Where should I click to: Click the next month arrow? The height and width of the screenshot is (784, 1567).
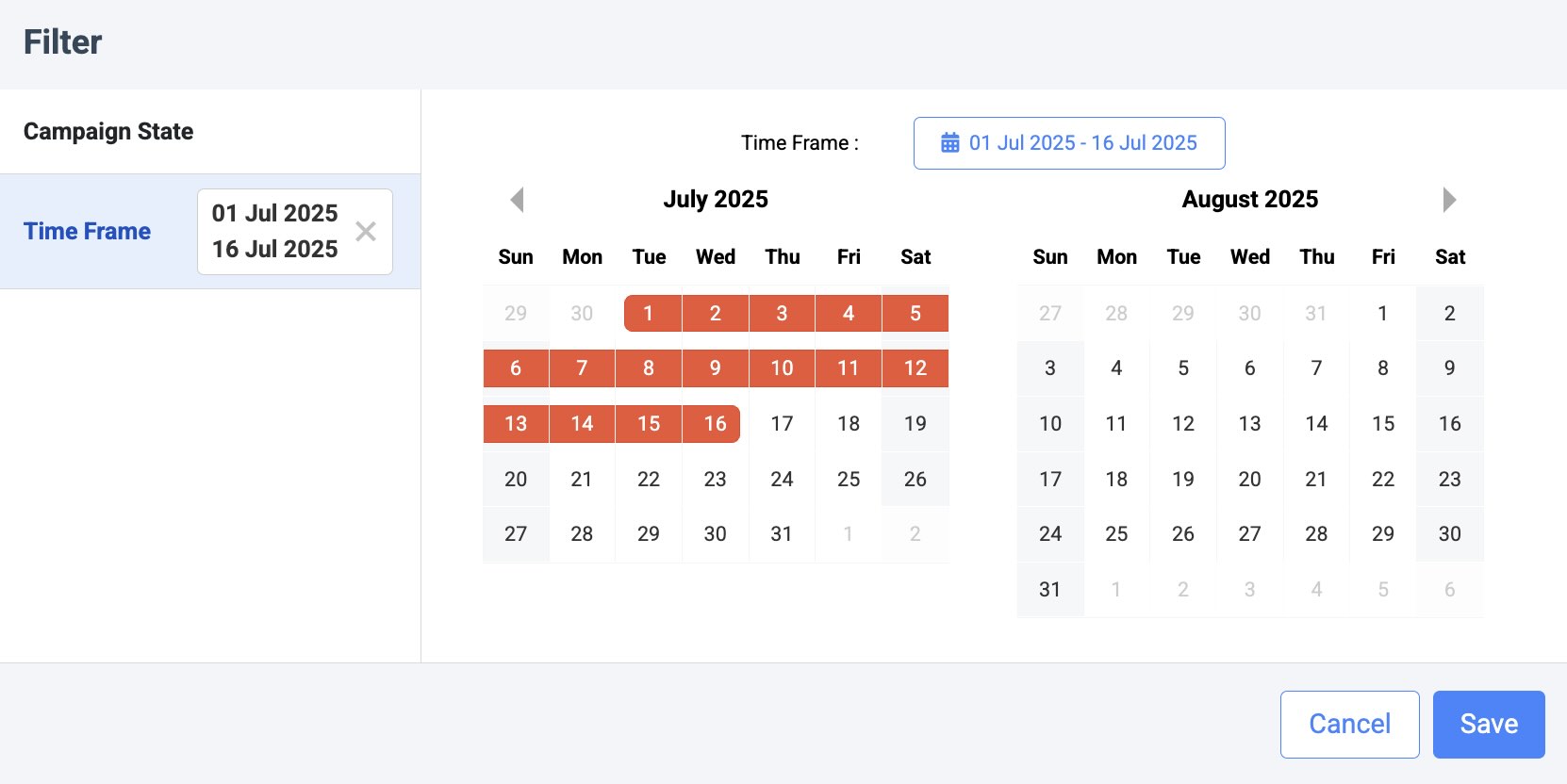coord(1449,200)
